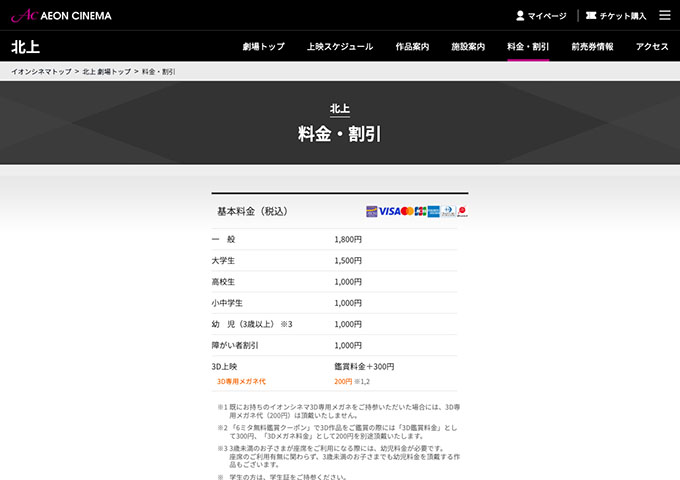This screenshot has width=680, height=480.
Task: Click the AEON card icon
Action: point(372,211)
